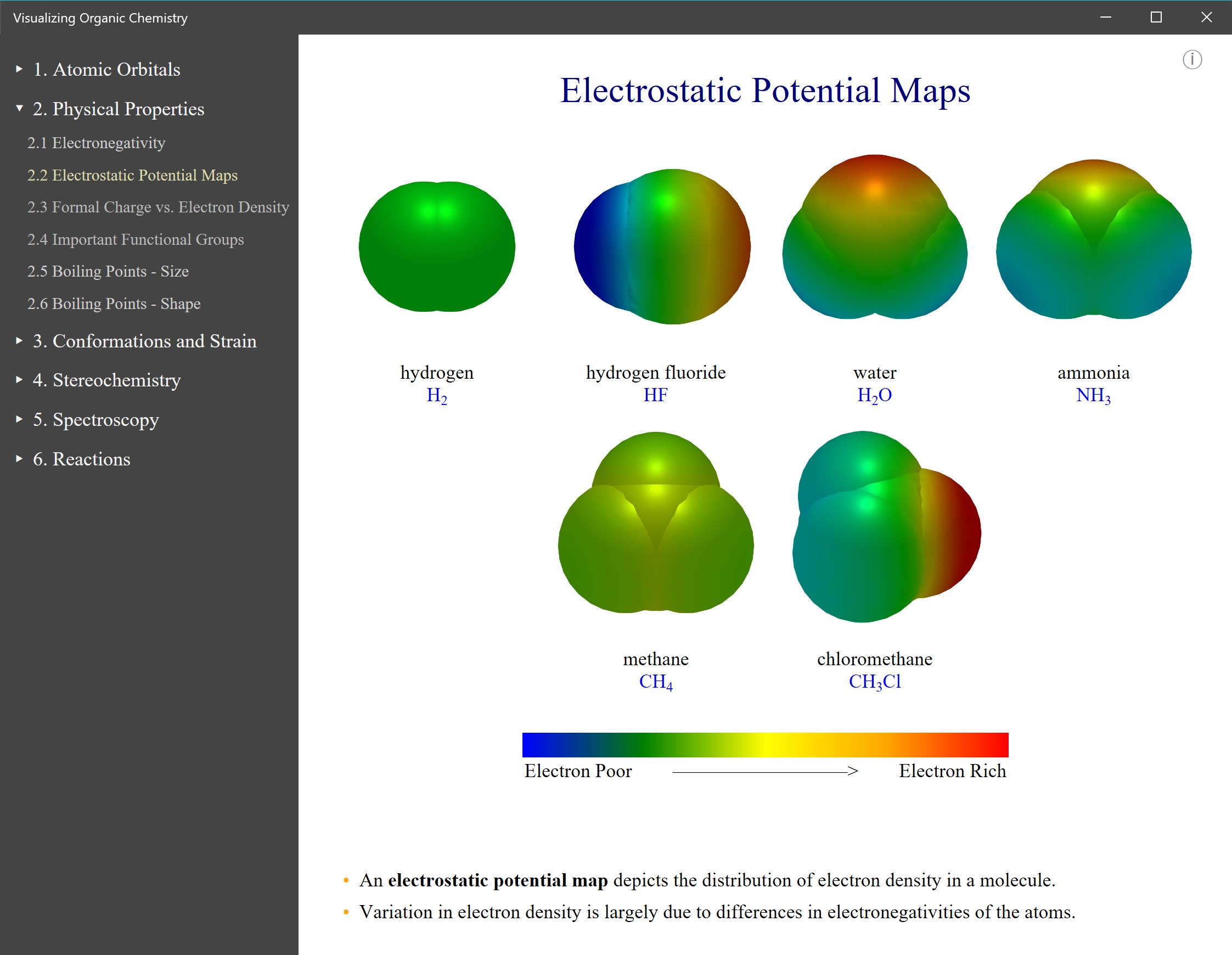Go to 2.4 Important Functional Groups
1232x955 pixels.
pyautogui.click(x=136, y=239)
